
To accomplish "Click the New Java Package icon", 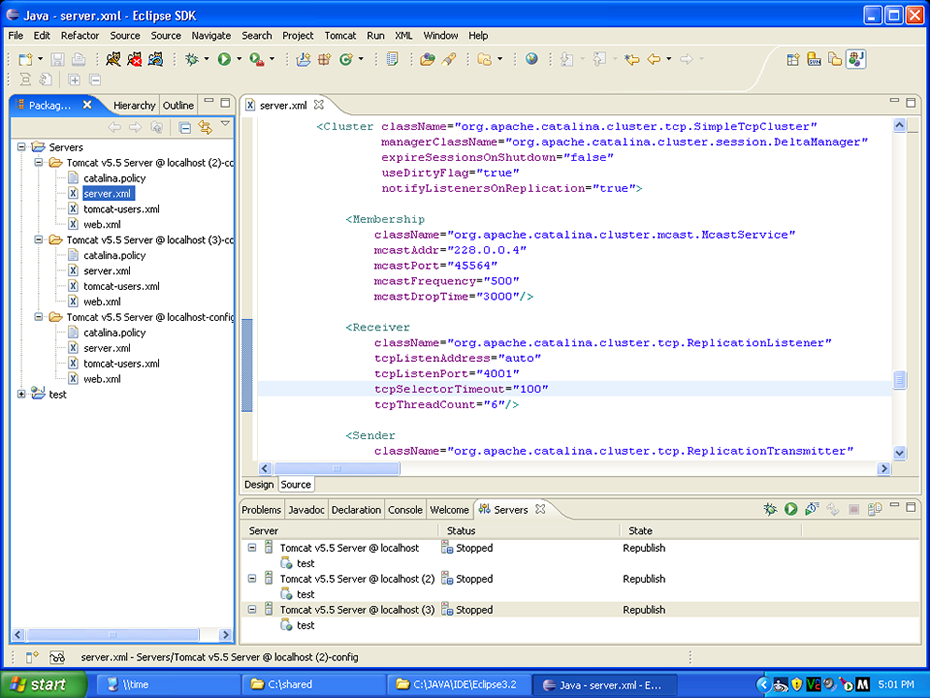I will click(x=324, y=59).
